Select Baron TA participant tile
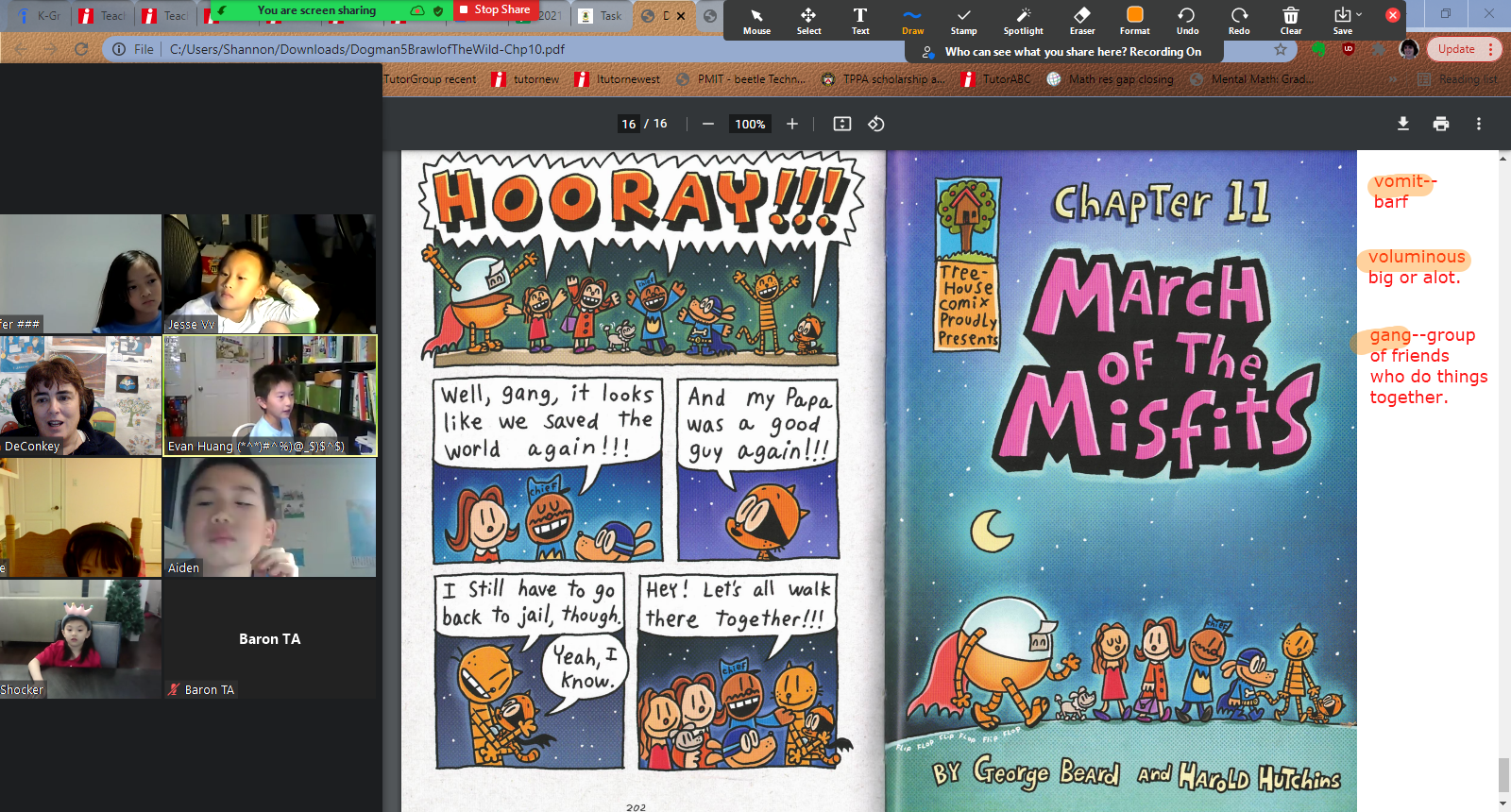 point(270,639)
